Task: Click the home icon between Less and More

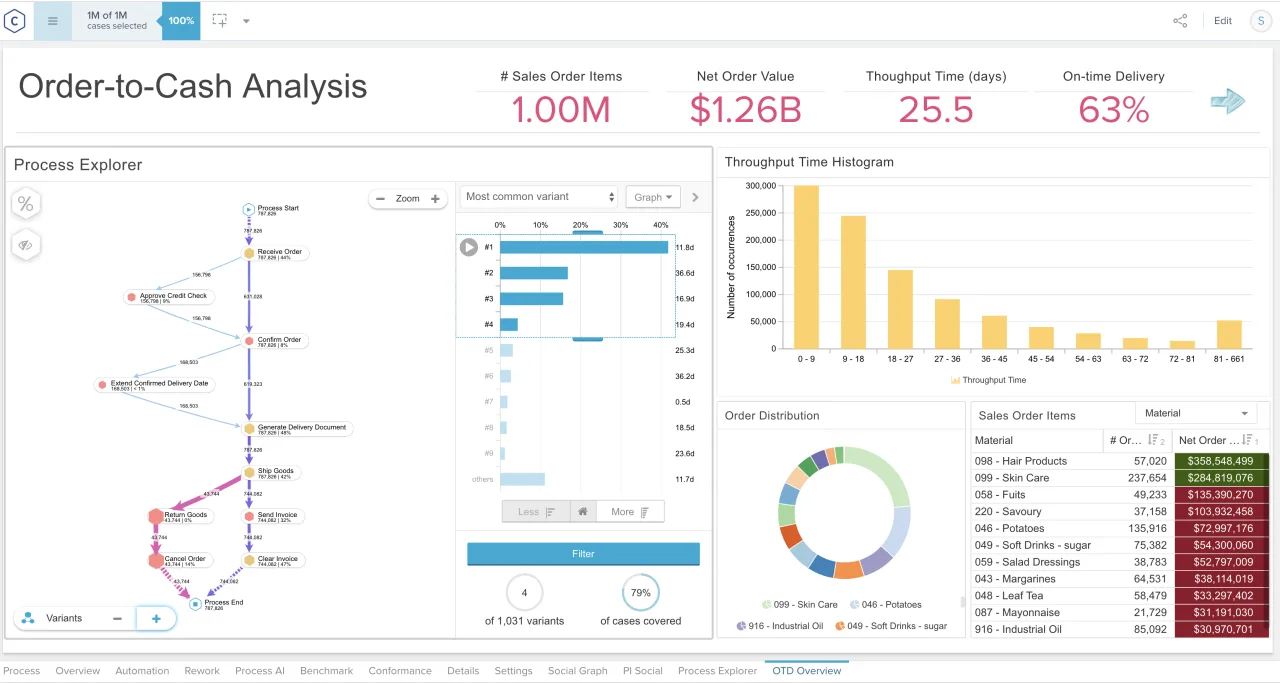Action: (x=583, y=511)
